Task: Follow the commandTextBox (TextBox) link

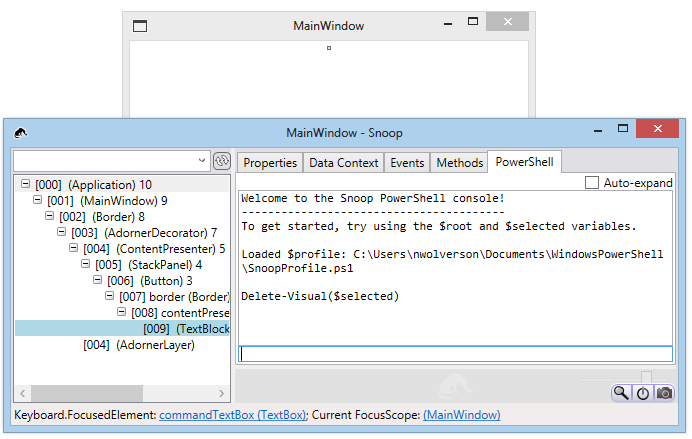Action: [x=232, y=415]
